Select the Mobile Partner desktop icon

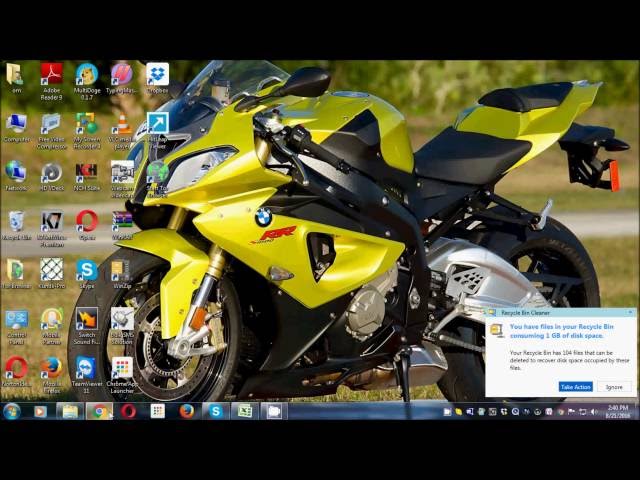(x=51, y=327)
